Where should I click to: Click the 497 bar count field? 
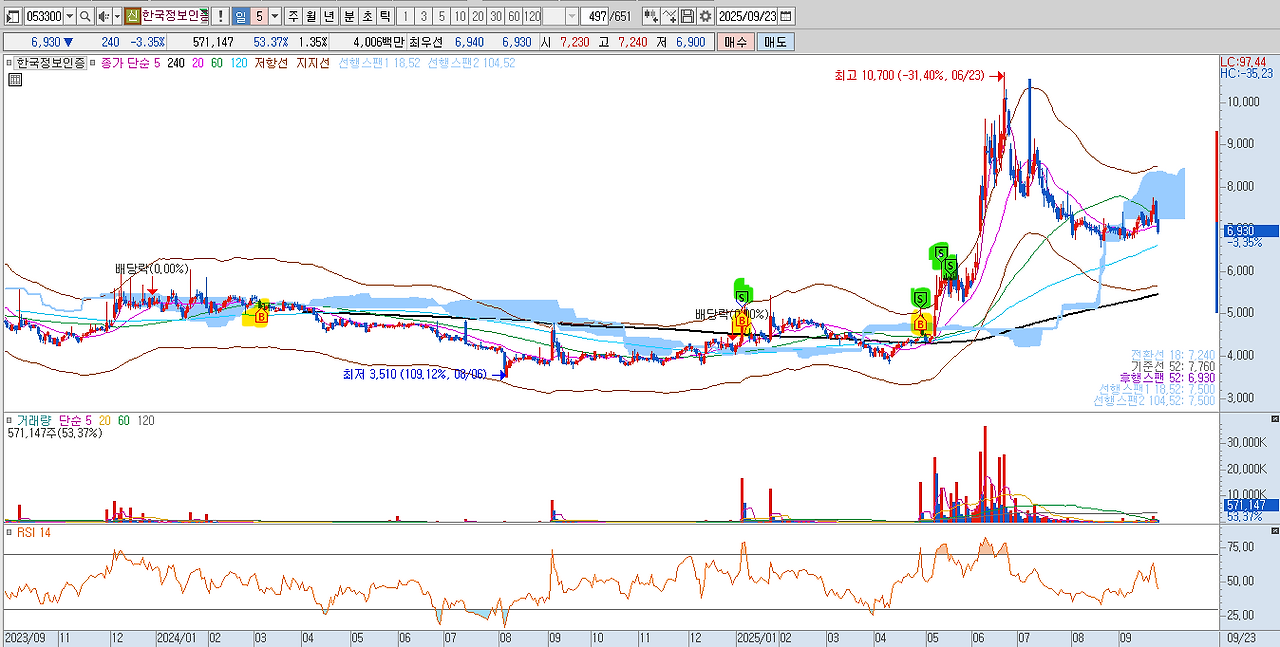click(x=596, y=16)
